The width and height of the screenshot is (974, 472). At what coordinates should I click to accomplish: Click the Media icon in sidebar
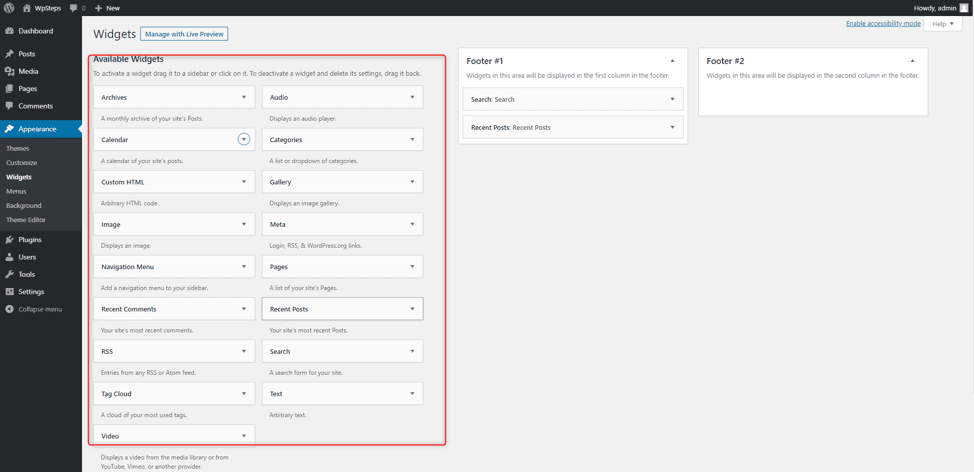[x=9, y=71]
